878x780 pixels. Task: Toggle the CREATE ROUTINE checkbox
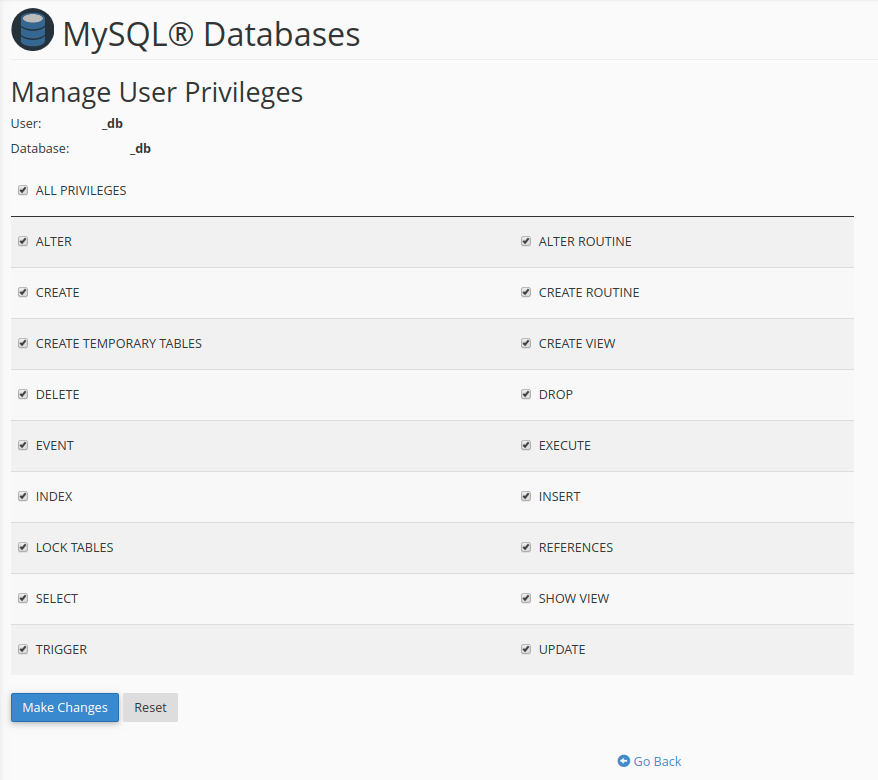[526, 292]
